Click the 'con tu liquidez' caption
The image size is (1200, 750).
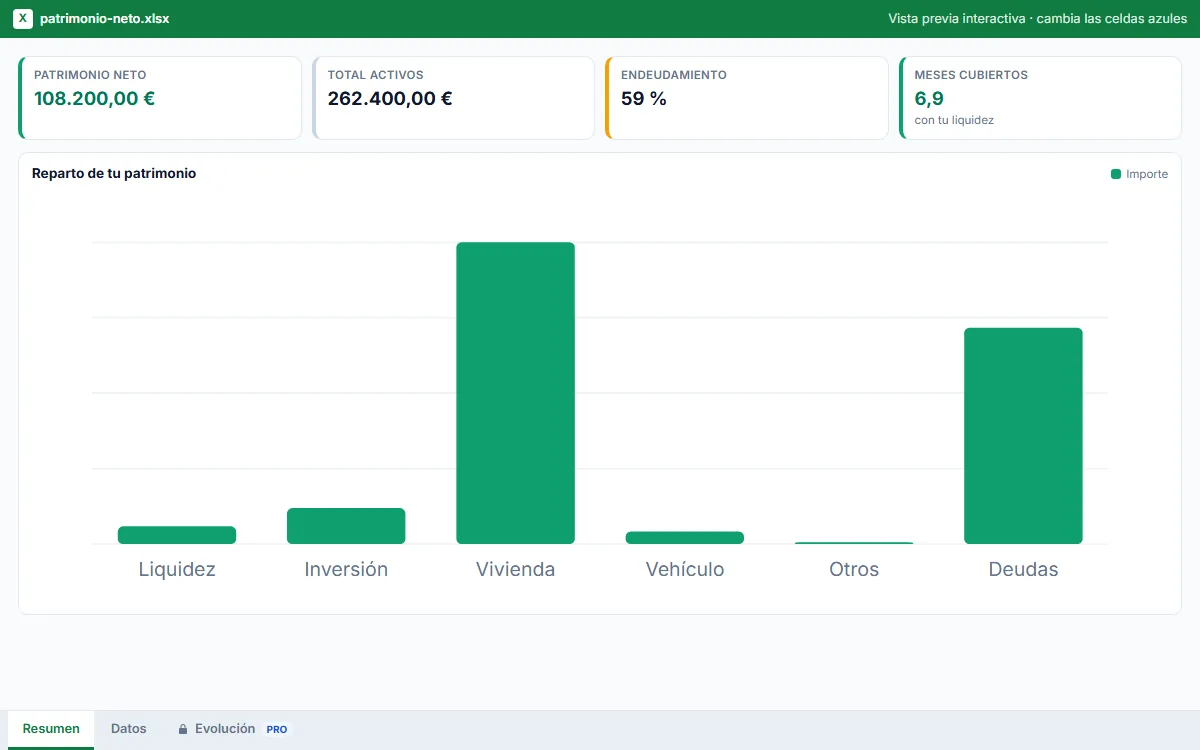(x=954, y=120)
